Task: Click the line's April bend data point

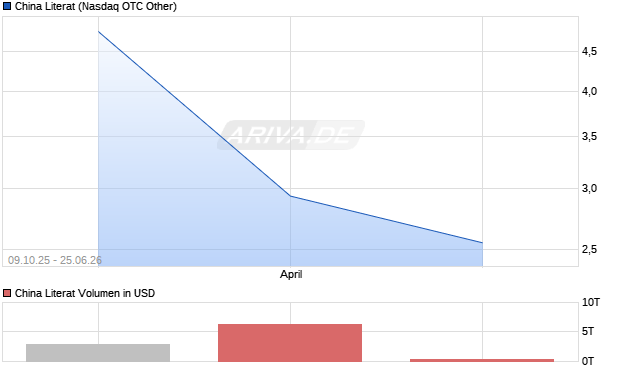Action: point(291,196)
